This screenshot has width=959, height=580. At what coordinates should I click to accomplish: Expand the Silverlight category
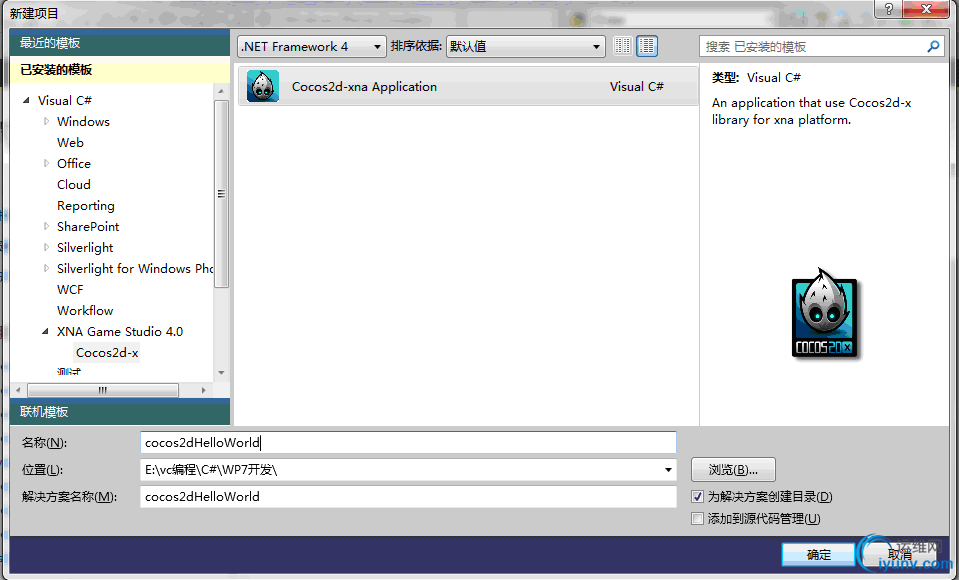tap(46, 247)
